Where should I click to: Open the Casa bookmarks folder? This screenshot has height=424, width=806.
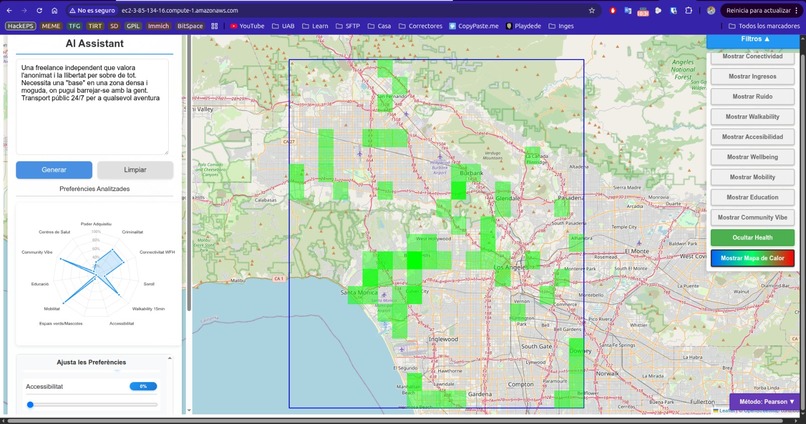click(x=379, y=26)
